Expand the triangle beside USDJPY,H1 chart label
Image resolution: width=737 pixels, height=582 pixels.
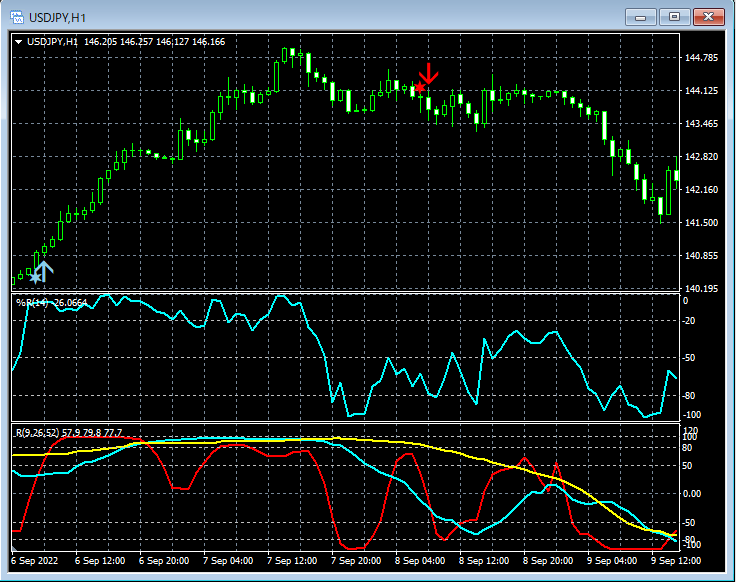(18, 42)
